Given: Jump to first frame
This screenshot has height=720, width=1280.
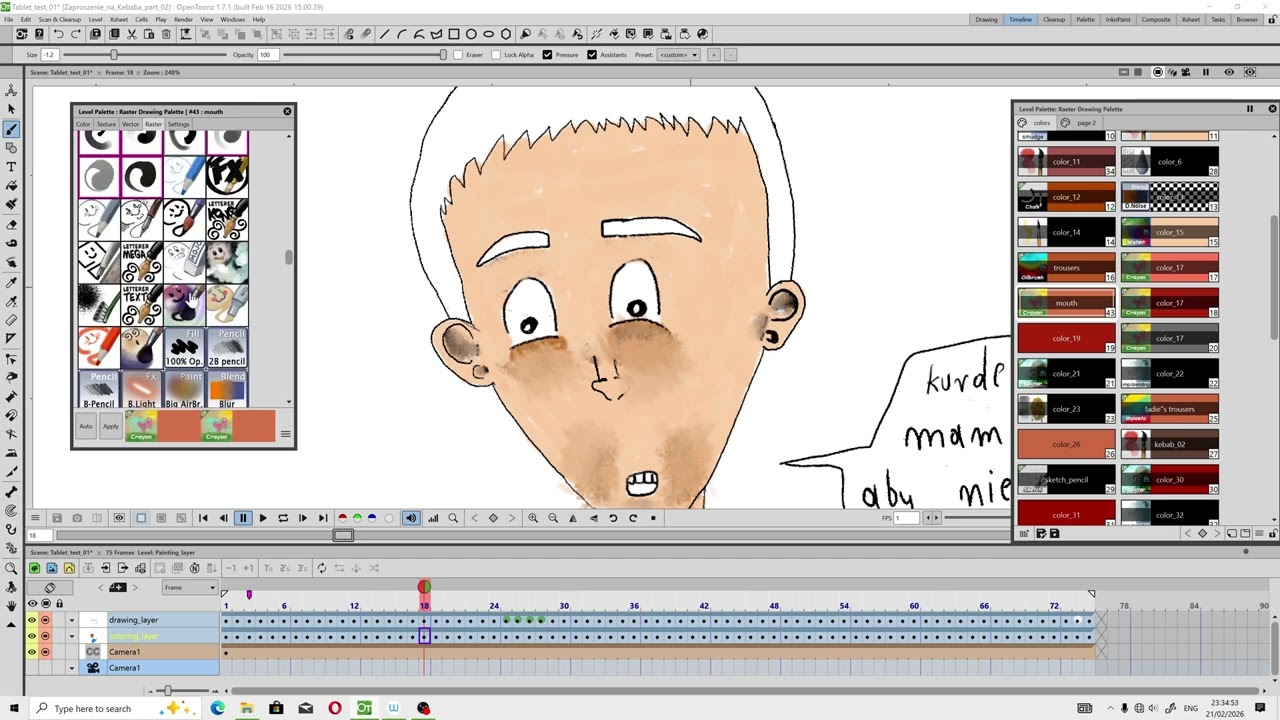Looking at the screenshot, I should pyautogui.click(x=203, y=518).
